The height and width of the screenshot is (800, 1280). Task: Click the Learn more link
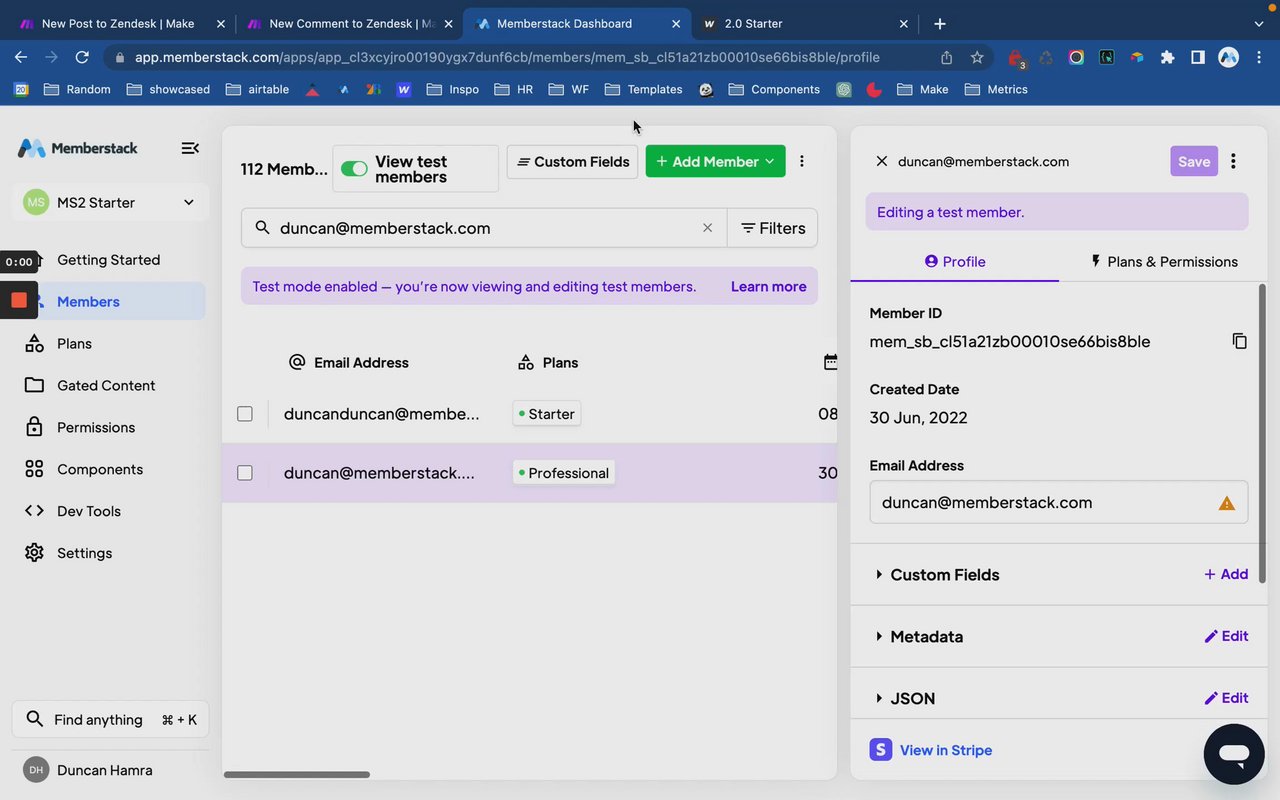[x=768, y=287]
